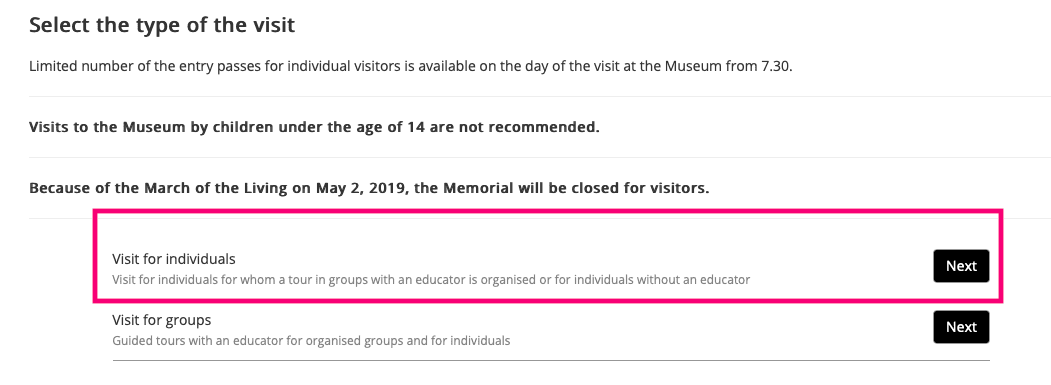Screen dimensions: 1051x385
Task: Click the groups guided tours description text
Action: [x=311, y=341]
